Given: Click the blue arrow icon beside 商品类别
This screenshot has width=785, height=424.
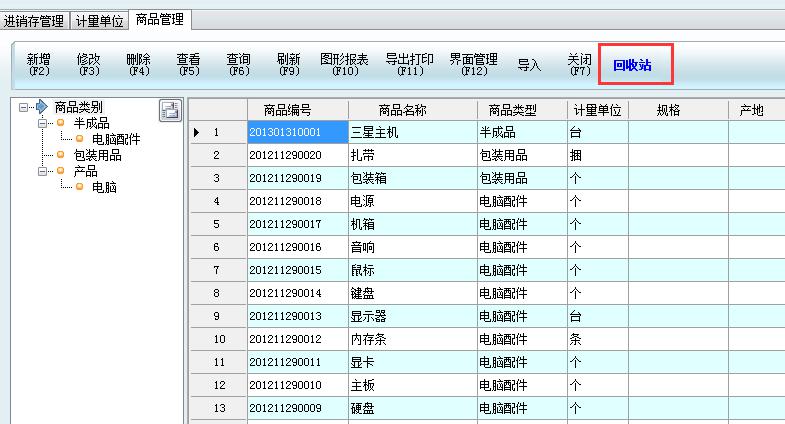Looking at the screenshot, I should point(41,107).
